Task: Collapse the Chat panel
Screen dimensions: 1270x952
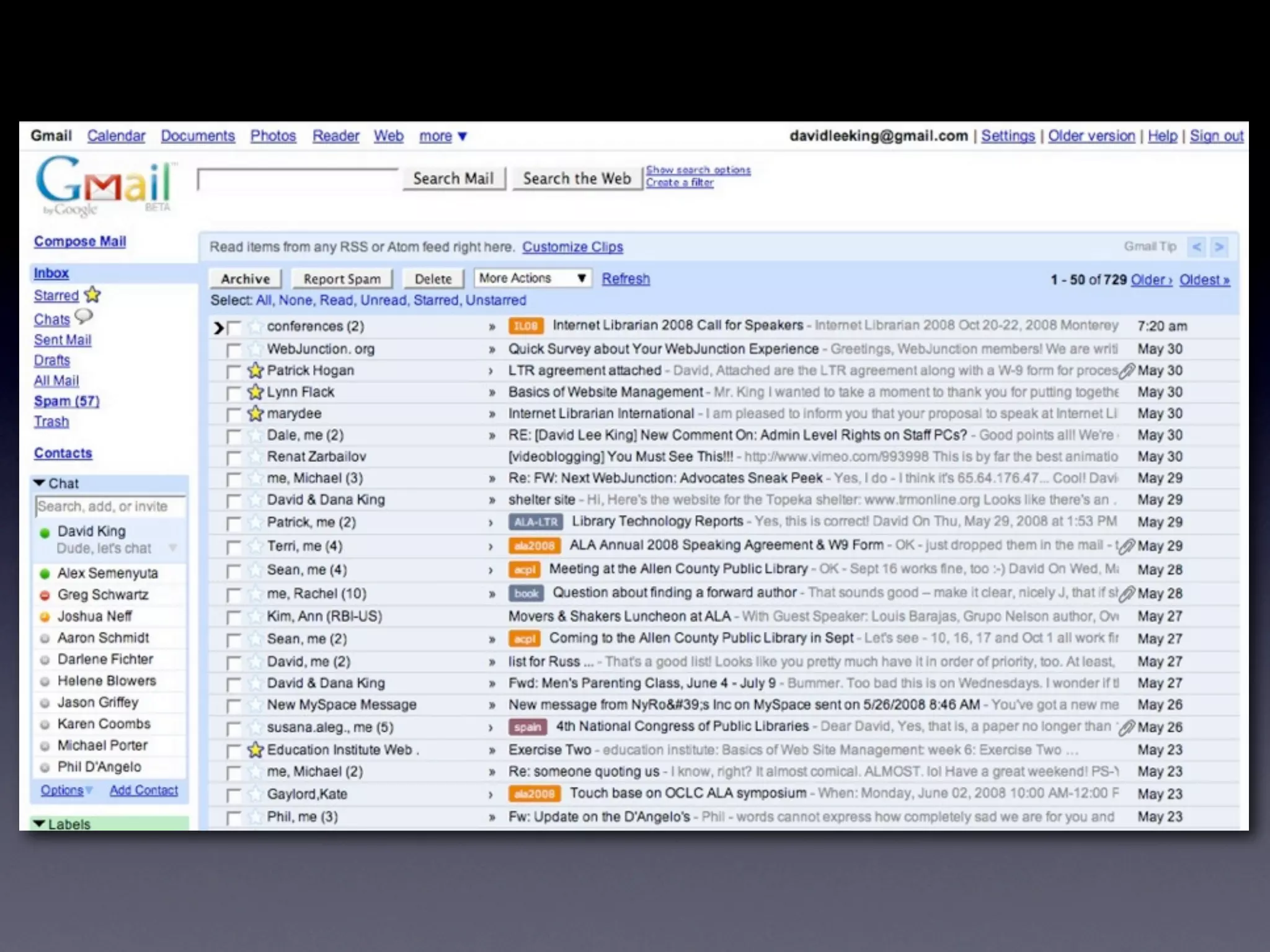Action: click(x=40, y=483)
